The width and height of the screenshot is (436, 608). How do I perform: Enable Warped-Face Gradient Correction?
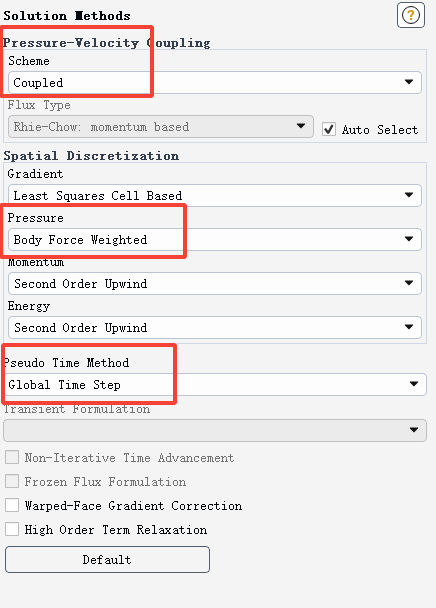[12, 505]
